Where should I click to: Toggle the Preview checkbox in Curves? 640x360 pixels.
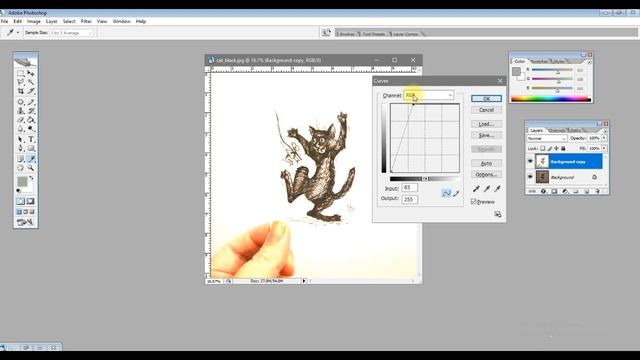pos(473,202)
